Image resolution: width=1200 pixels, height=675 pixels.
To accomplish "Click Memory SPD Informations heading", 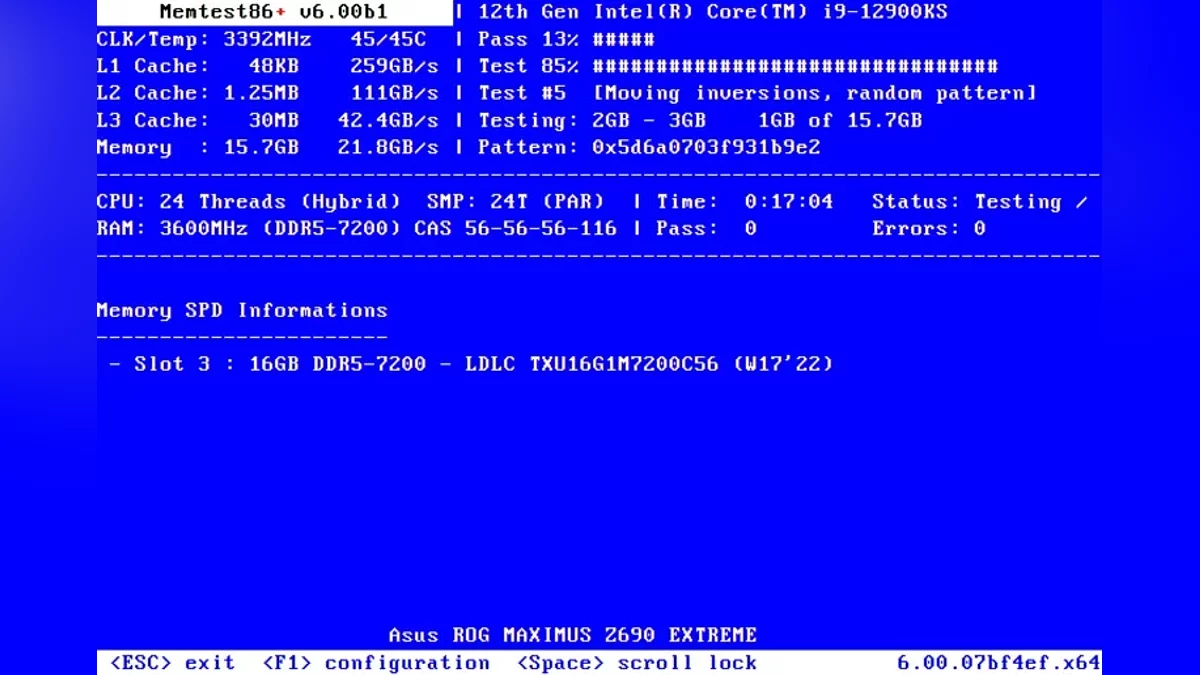I will coord(241,310).
